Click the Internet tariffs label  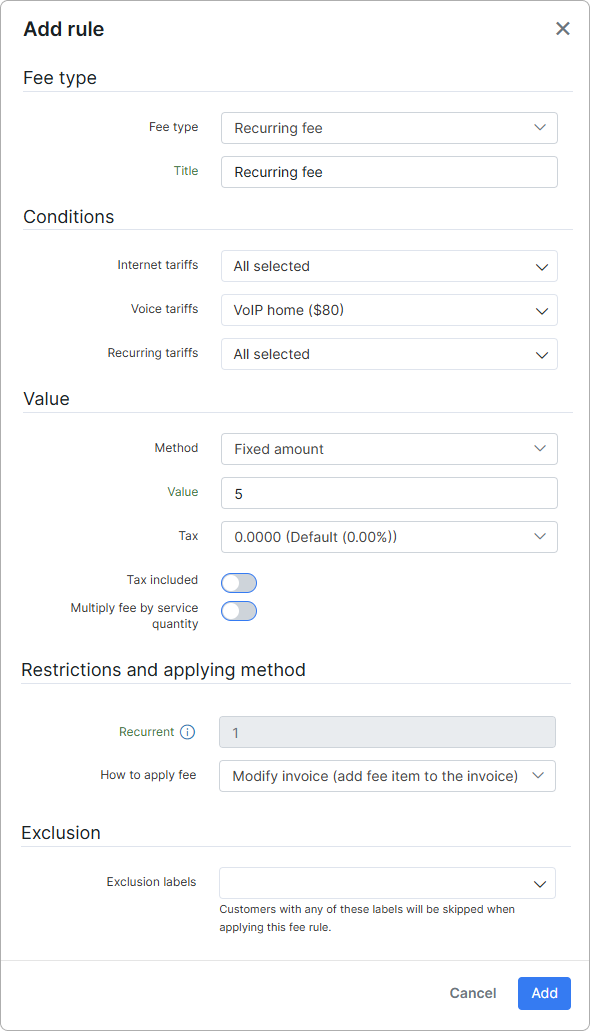coord(158,264)
